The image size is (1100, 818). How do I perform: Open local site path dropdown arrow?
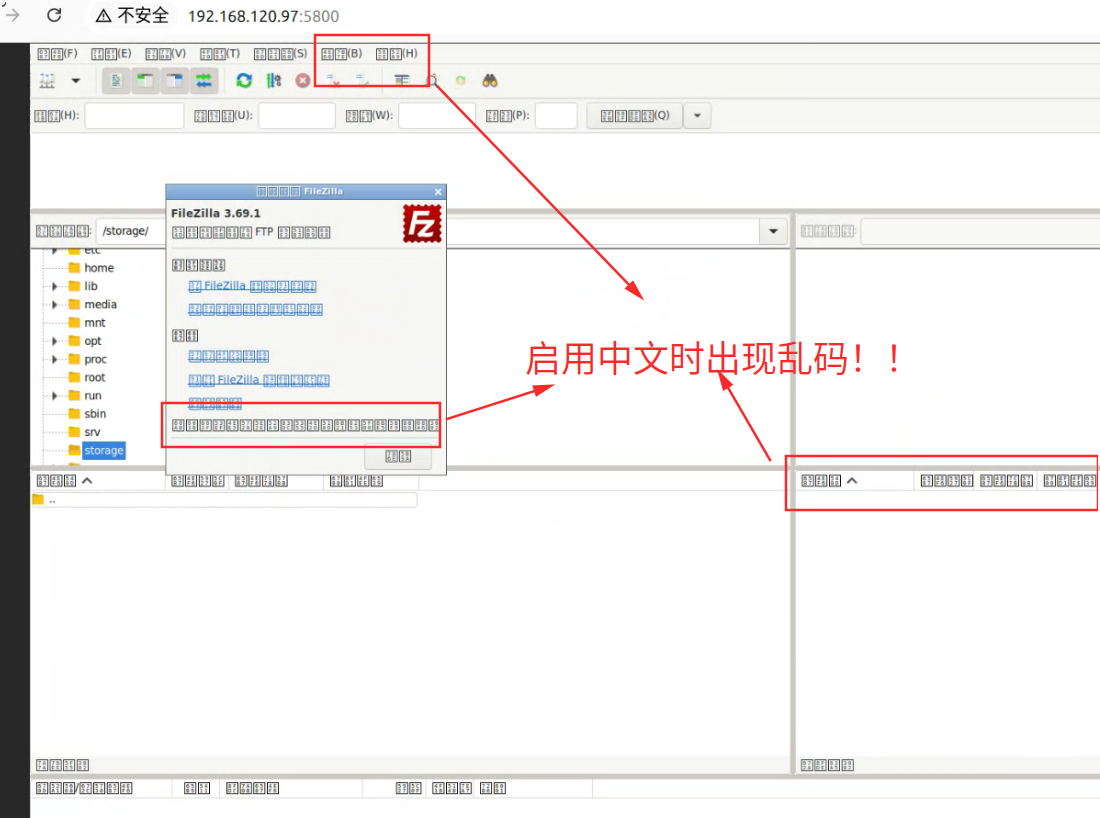pos(773,232)
